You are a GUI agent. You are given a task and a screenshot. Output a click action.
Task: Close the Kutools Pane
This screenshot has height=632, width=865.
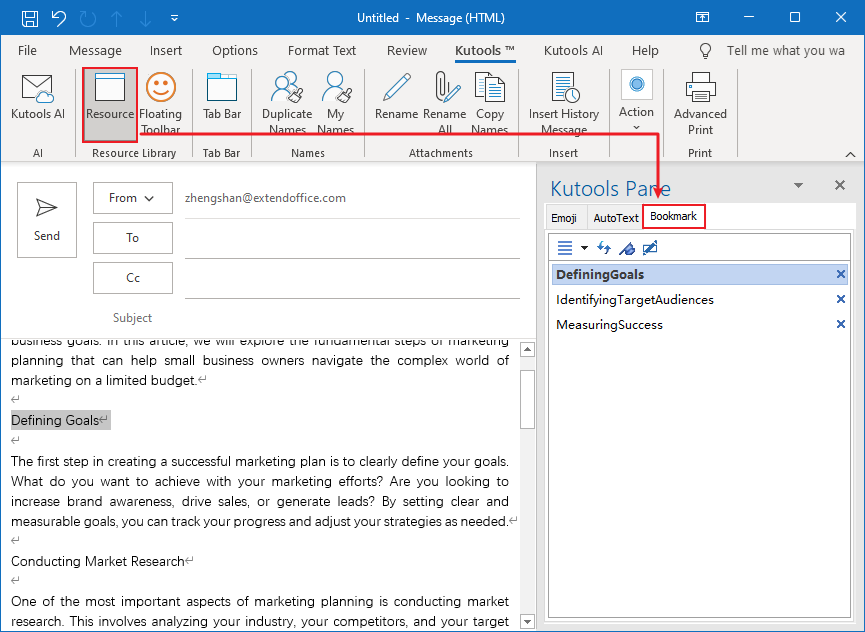point(840,185)
